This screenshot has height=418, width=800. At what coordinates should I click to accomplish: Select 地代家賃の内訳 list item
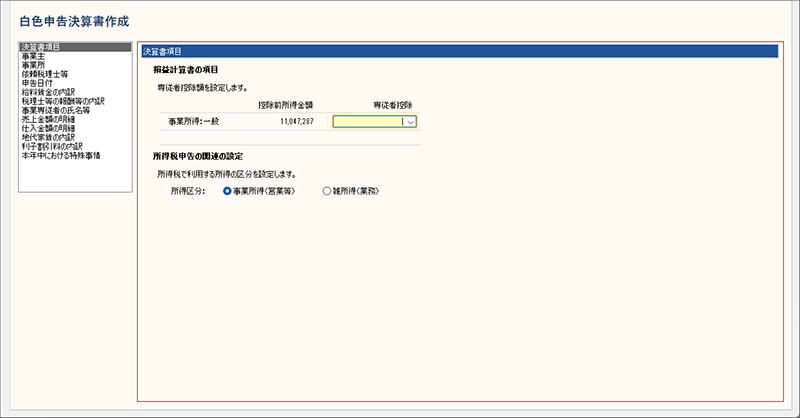(x=47, y=137)
